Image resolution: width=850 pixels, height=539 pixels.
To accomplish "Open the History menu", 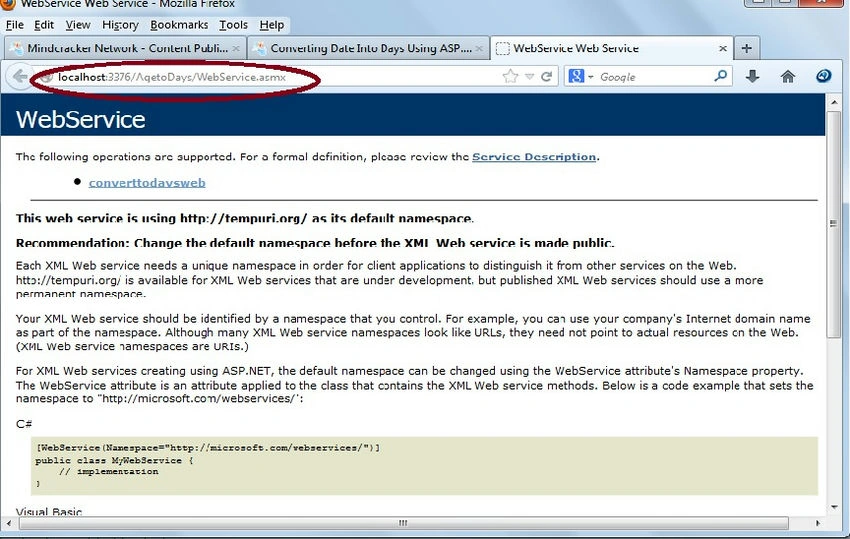I will pos(120,25).
